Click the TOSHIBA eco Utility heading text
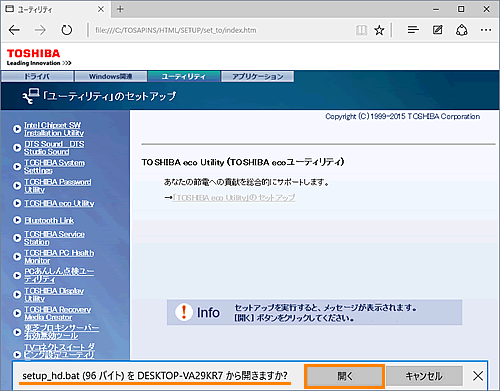The width and height of the screenshot is (500, 391). 243,162
